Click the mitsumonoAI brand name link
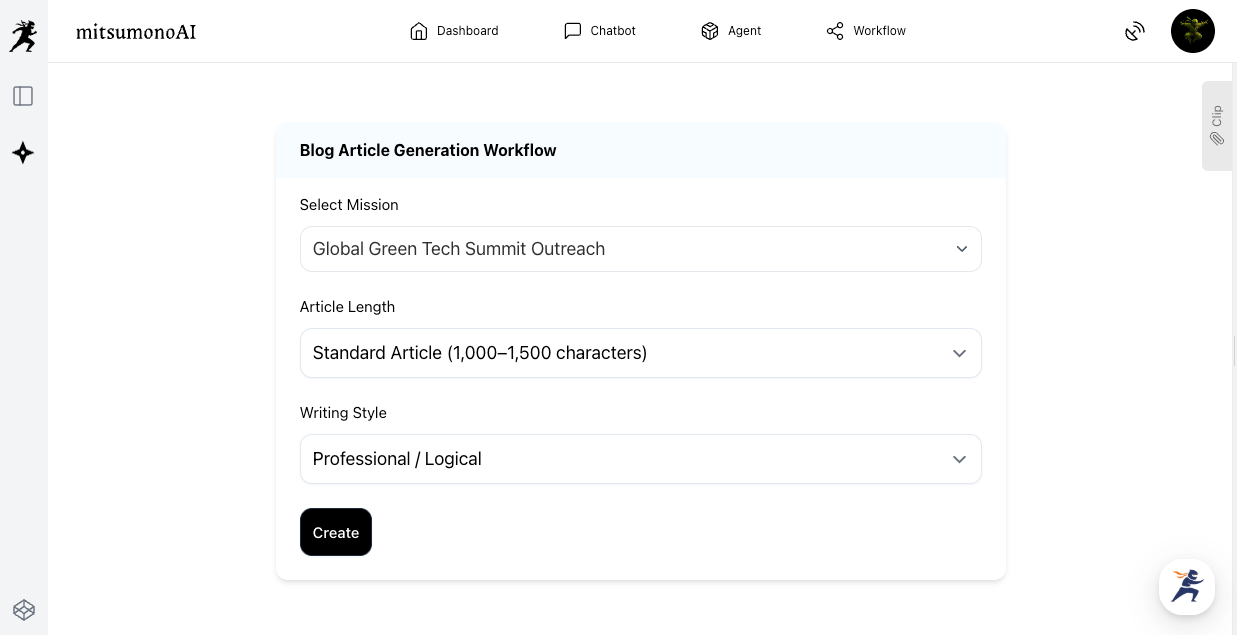 pos(136,32)
